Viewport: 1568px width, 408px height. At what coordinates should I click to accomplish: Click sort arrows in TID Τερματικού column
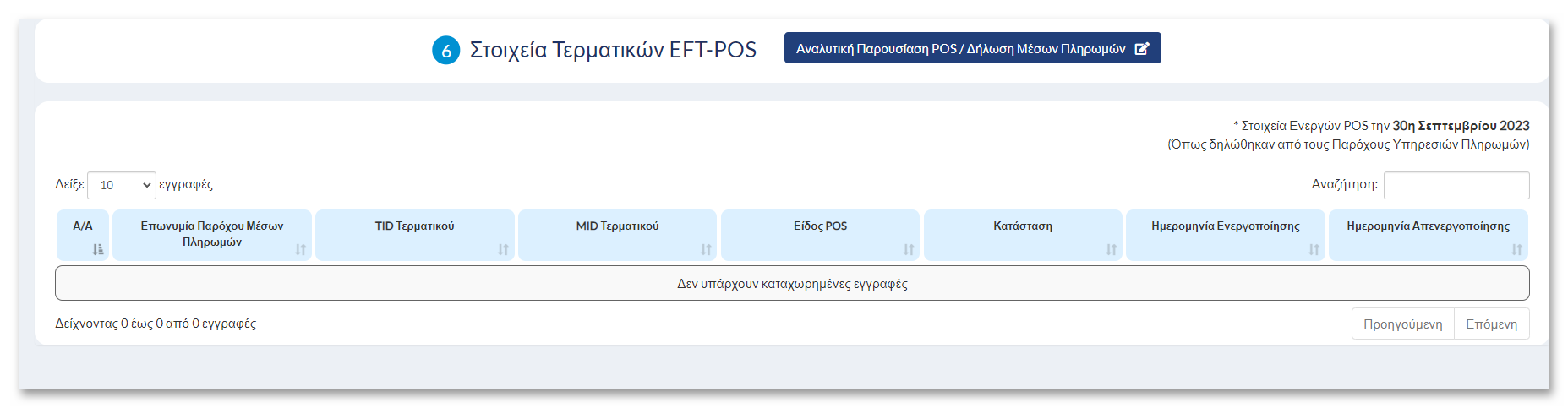(503, 249)
